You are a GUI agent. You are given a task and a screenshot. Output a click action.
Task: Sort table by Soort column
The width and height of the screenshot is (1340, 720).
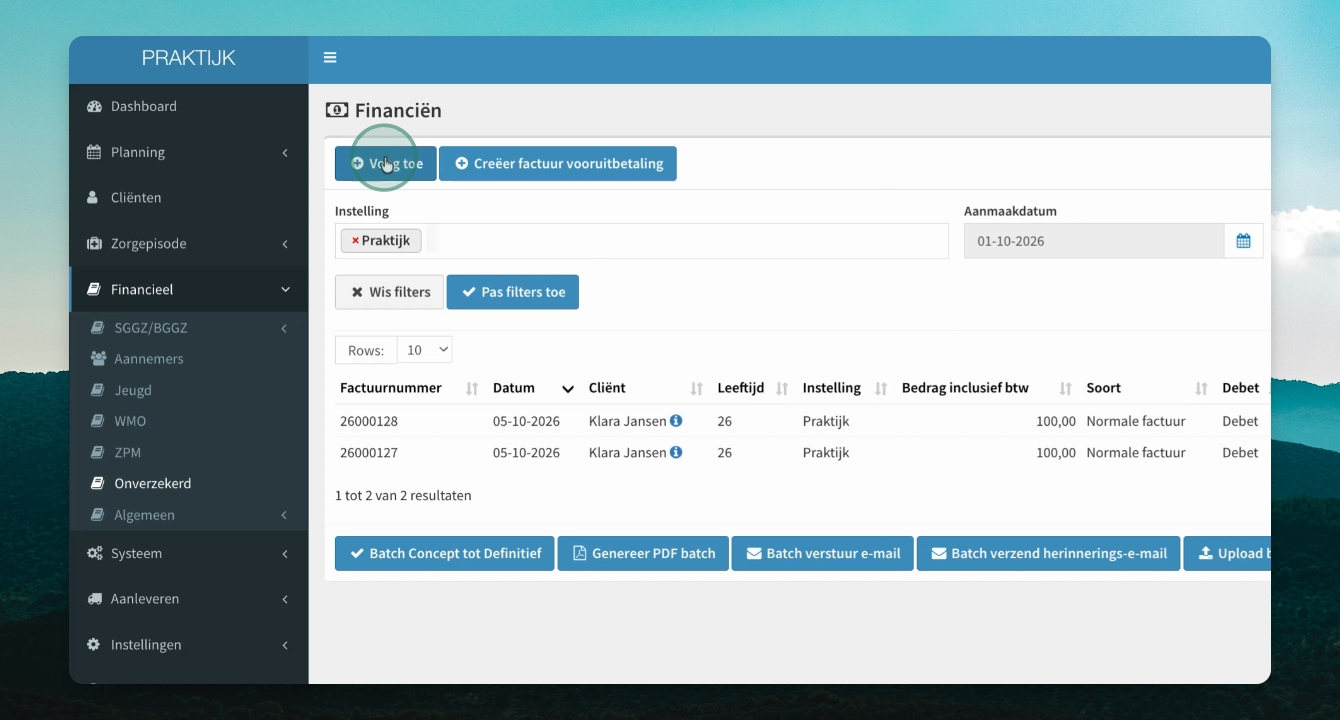point(1201,388)
